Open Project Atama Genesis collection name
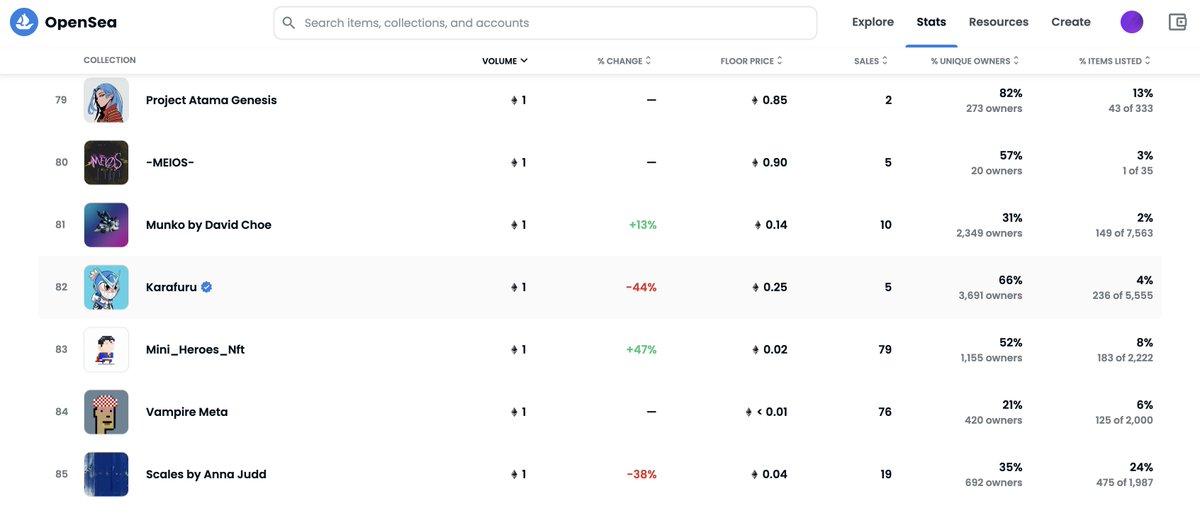Screen dimensions: 1200x513 coord(211,100)
